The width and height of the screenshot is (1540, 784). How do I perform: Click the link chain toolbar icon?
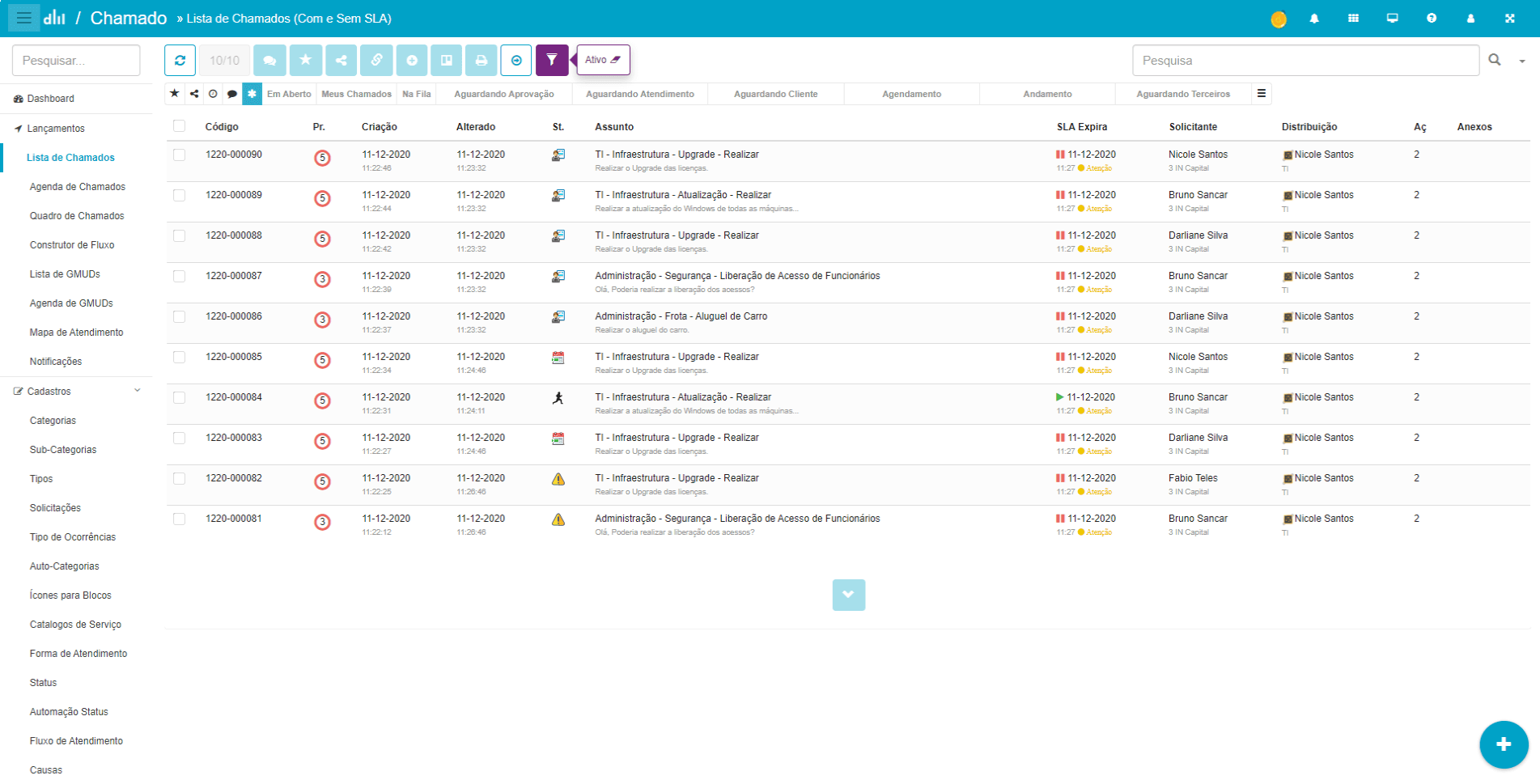coord(376,60)
